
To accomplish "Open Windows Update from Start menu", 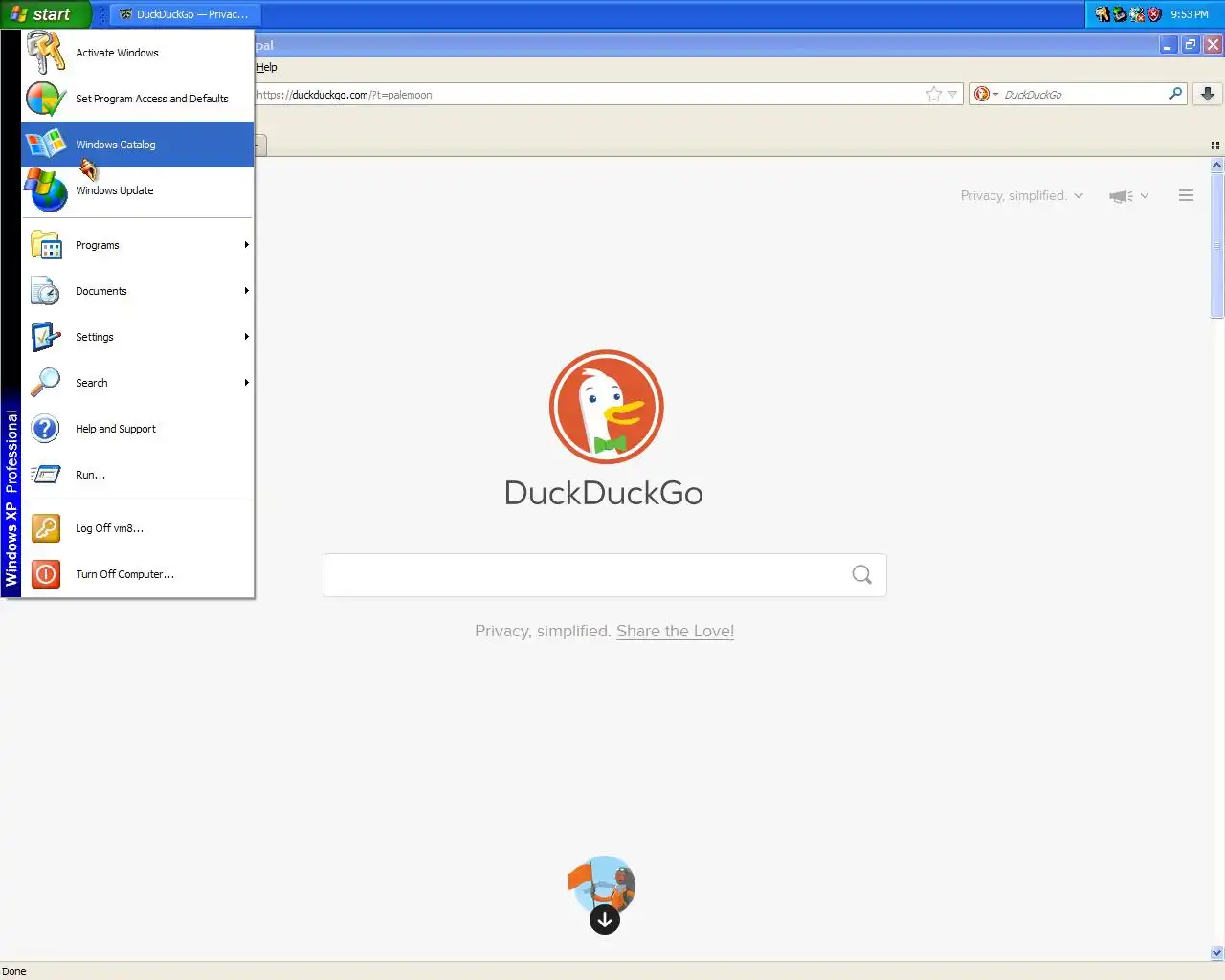I will pos(138,190).
